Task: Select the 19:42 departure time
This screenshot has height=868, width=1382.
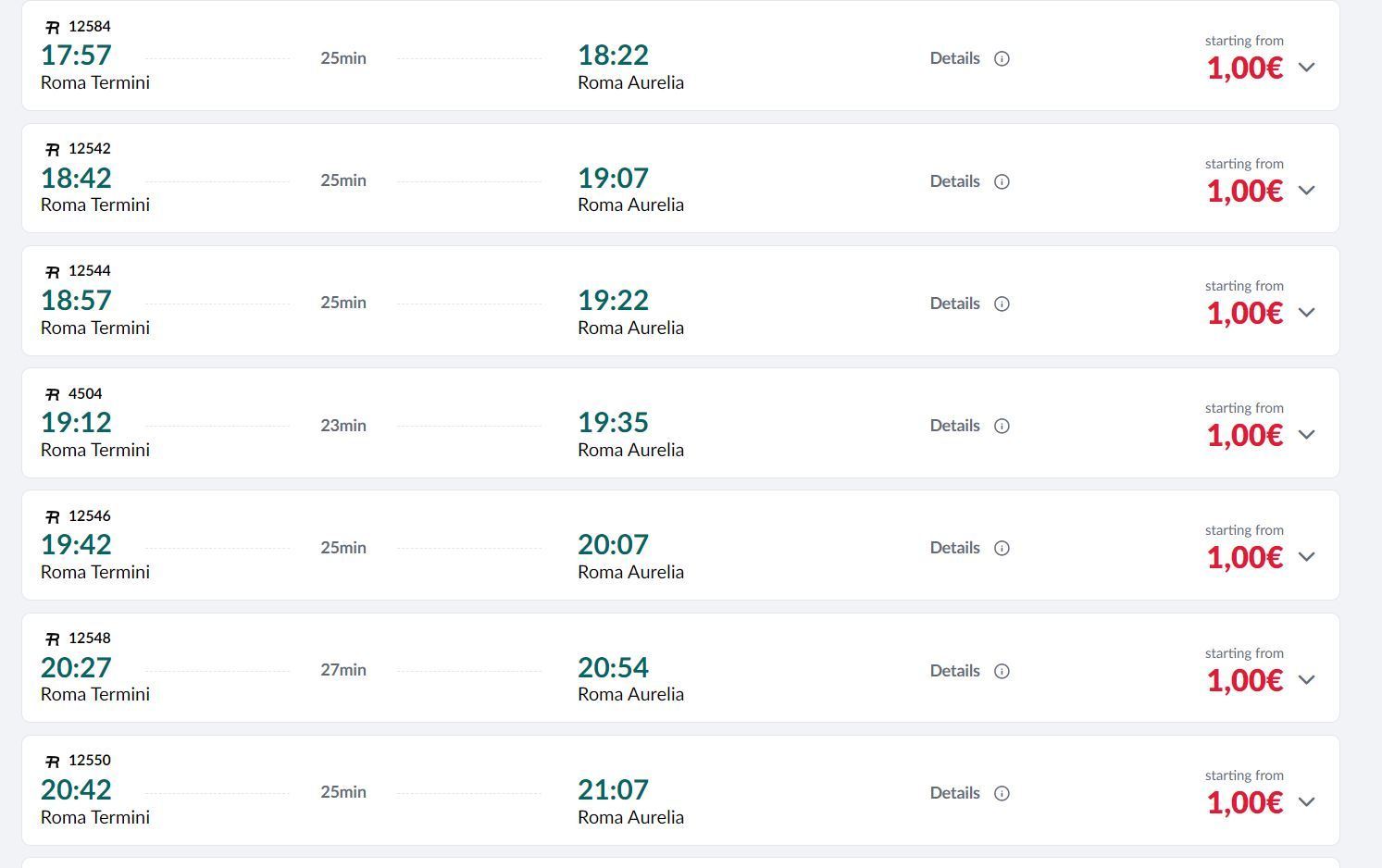Action: pyautogui.click(x=76, y=544)
